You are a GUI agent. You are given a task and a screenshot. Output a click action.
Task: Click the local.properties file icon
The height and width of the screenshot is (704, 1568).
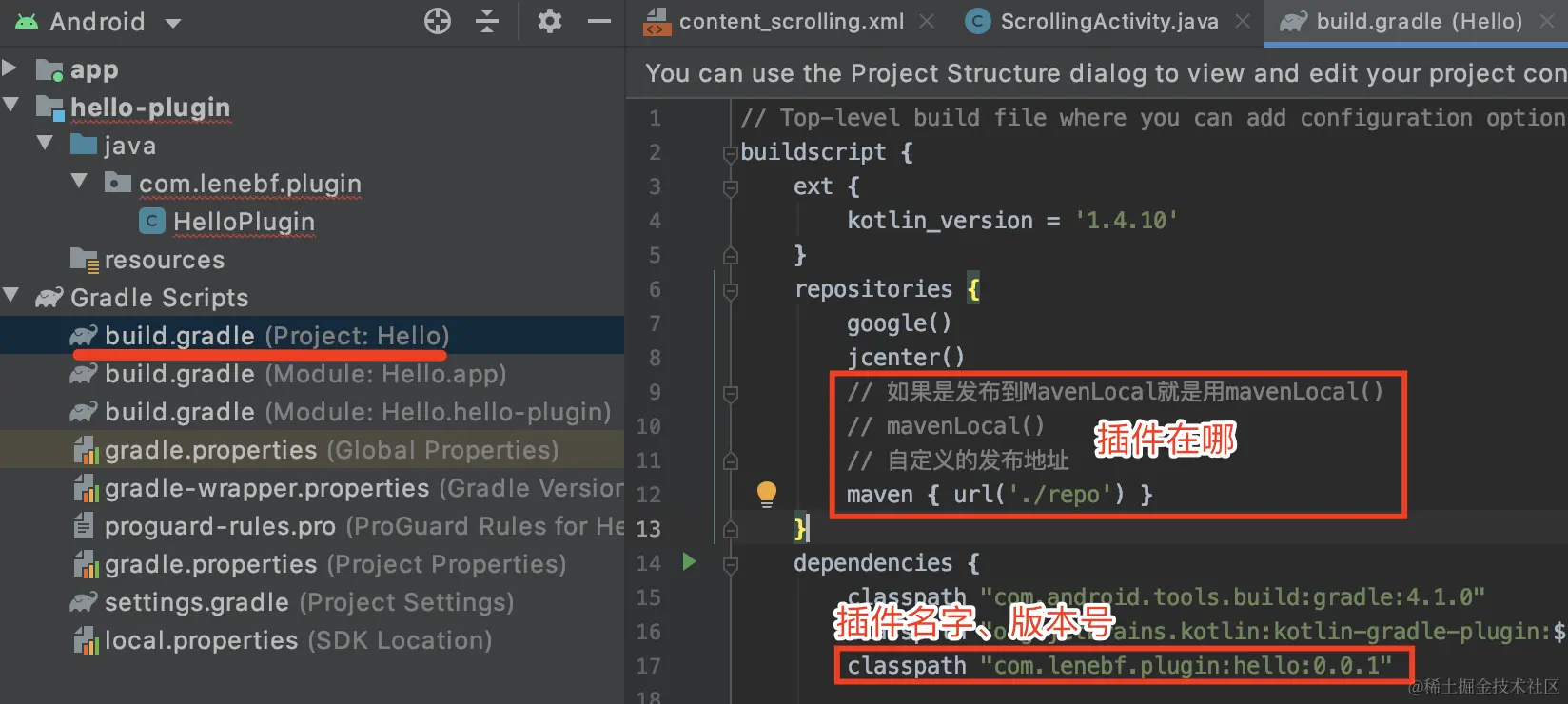(x=86, y=640)
